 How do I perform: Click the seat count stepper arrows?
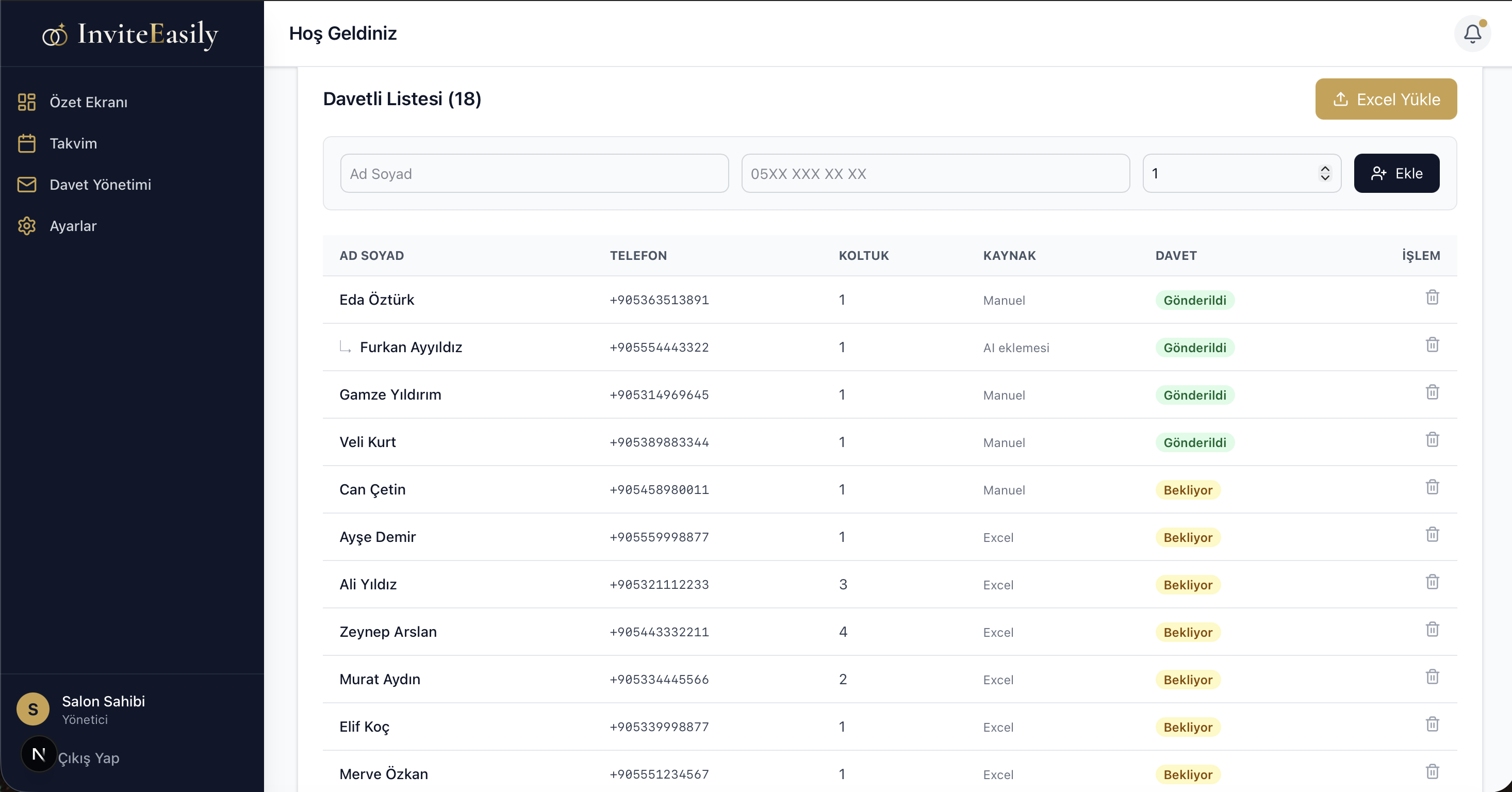point(1325,174)
